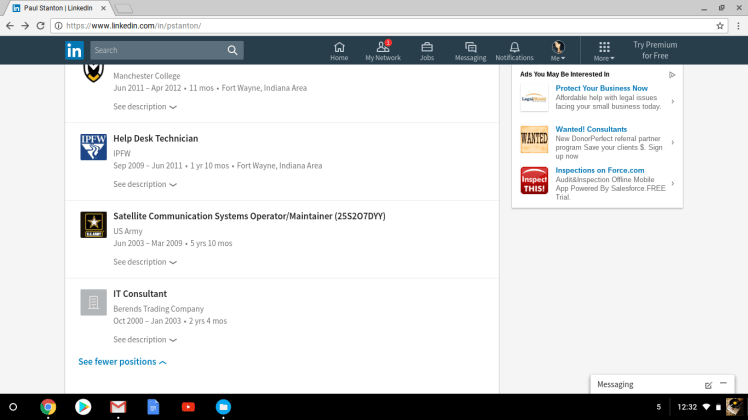Click arrow next to Wanted! Consultants ad

pos(673,142)
